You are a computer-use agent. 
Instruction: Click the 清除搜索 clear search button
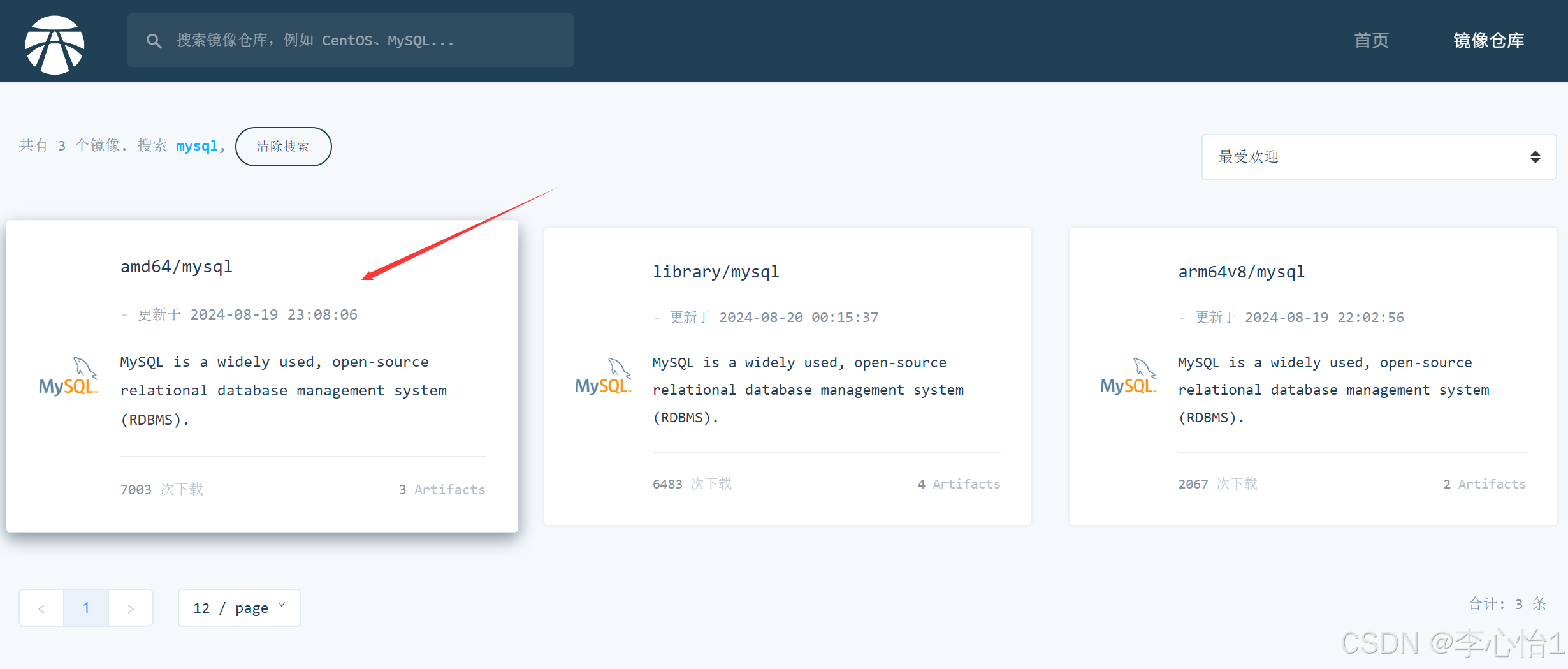point(283,147)
